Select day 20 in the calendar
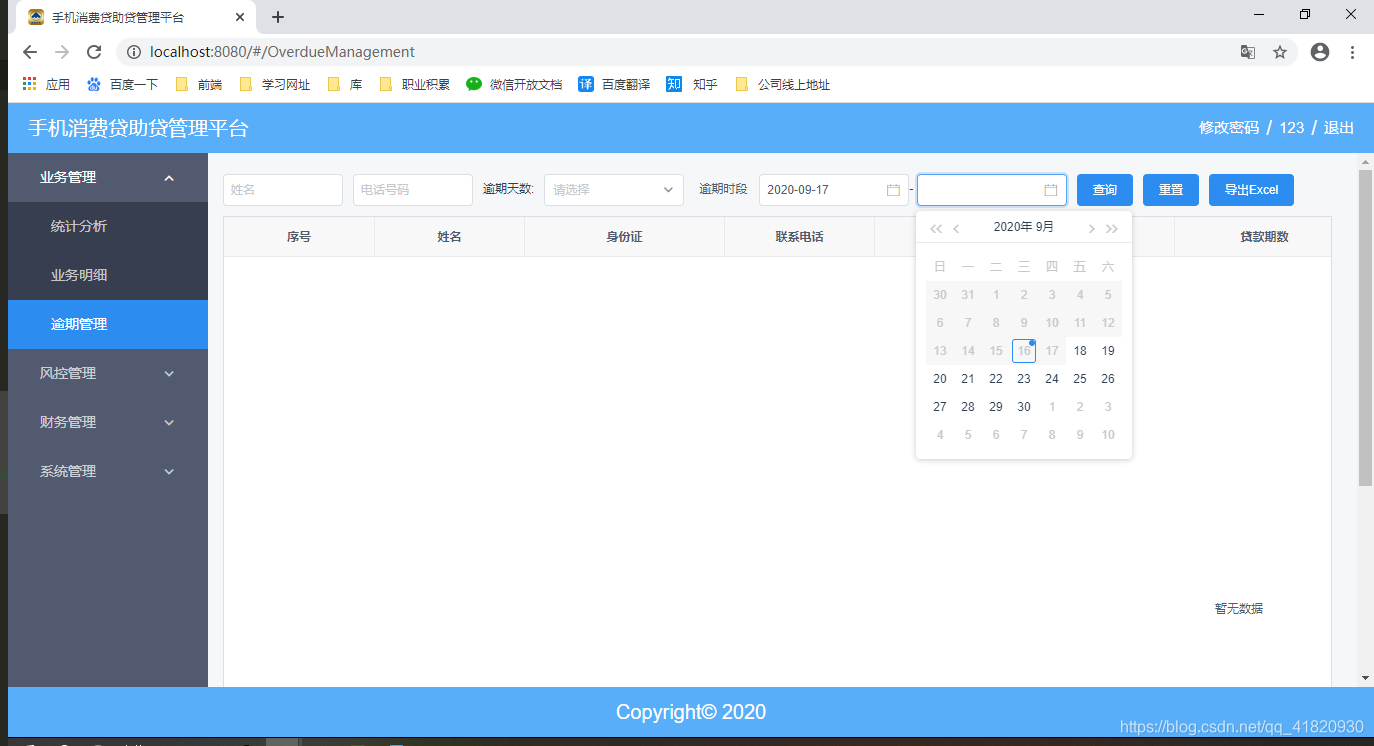 pyautogui.click(x=940, y=379)
